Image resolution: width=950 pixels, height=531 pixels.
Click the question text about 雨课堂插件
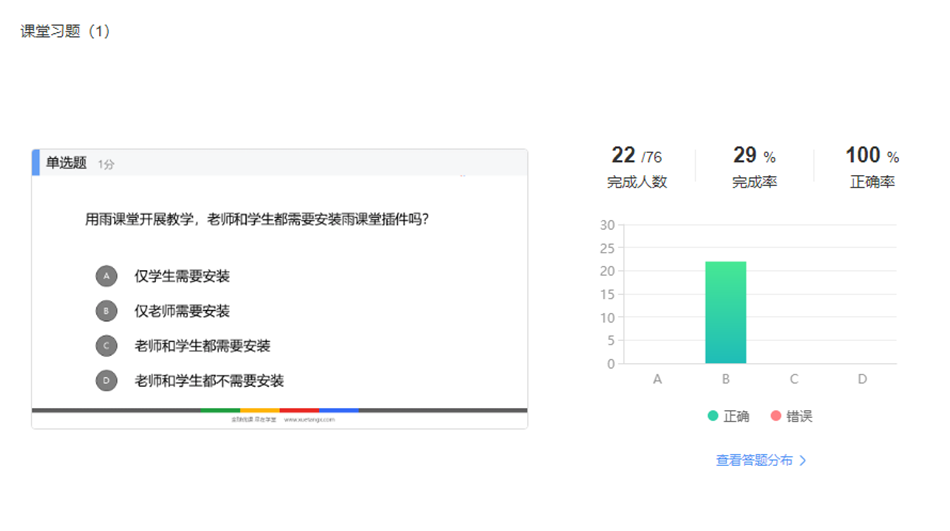(257, 219)
